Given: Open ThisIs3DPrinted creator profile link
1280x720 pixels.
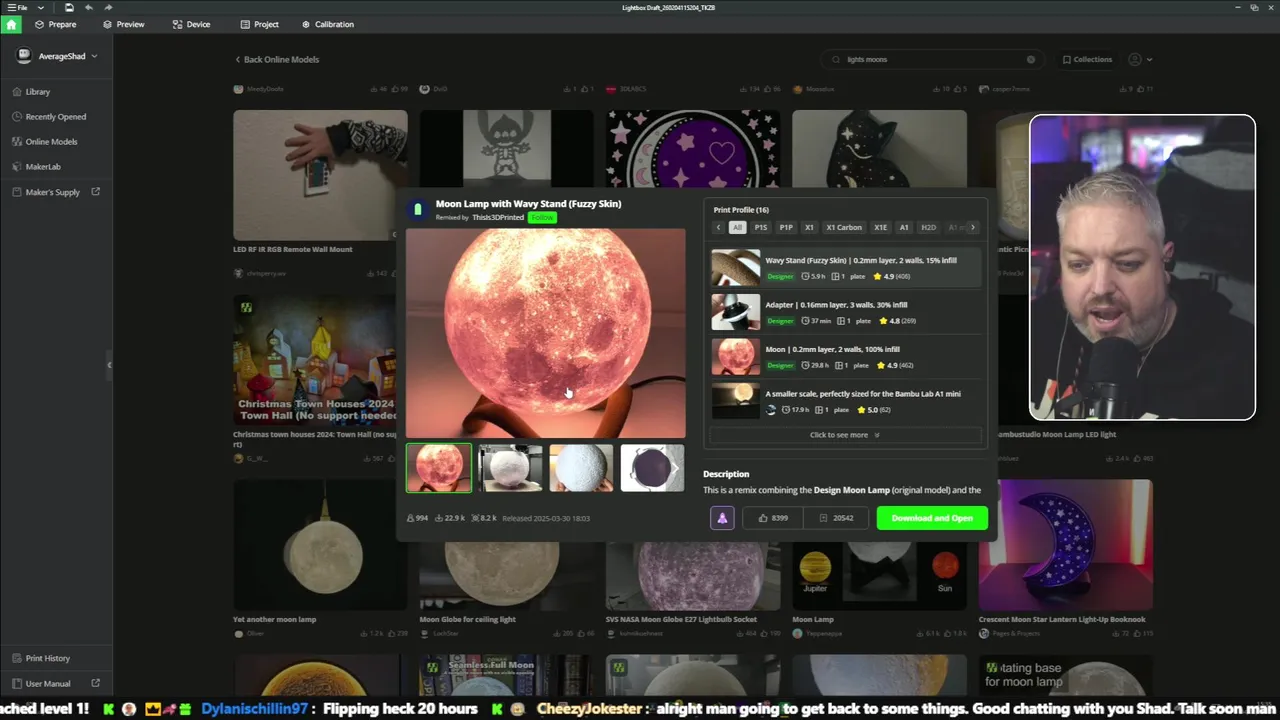Looking at the screenshot, I should [x=498, y=217].
